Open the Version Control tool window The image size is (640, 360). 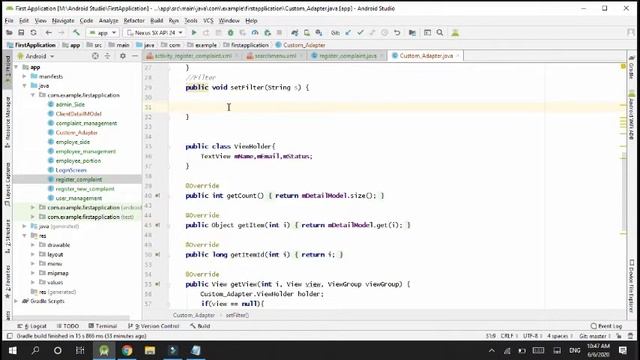[153, 326]
